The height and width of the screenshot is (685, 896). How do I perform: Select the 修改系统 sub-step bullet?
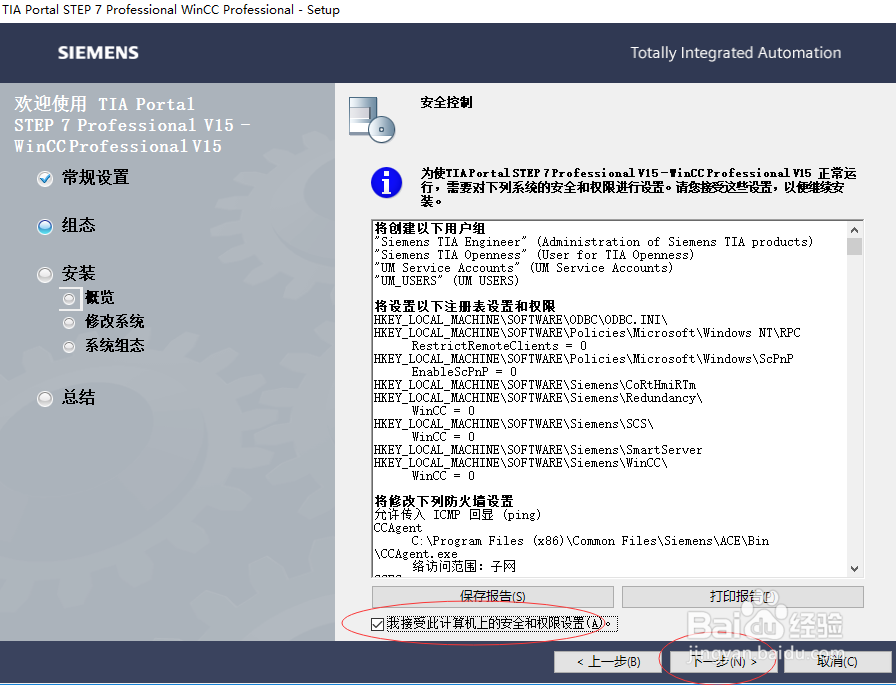(x=69, y=323)
